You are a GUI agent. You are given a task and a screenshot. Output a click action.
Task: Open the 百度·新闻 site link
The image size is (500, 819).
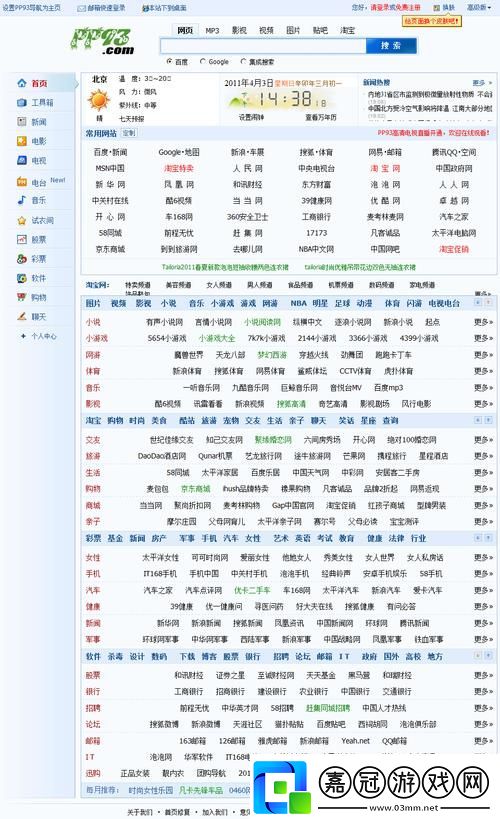[x=110, y=152]
